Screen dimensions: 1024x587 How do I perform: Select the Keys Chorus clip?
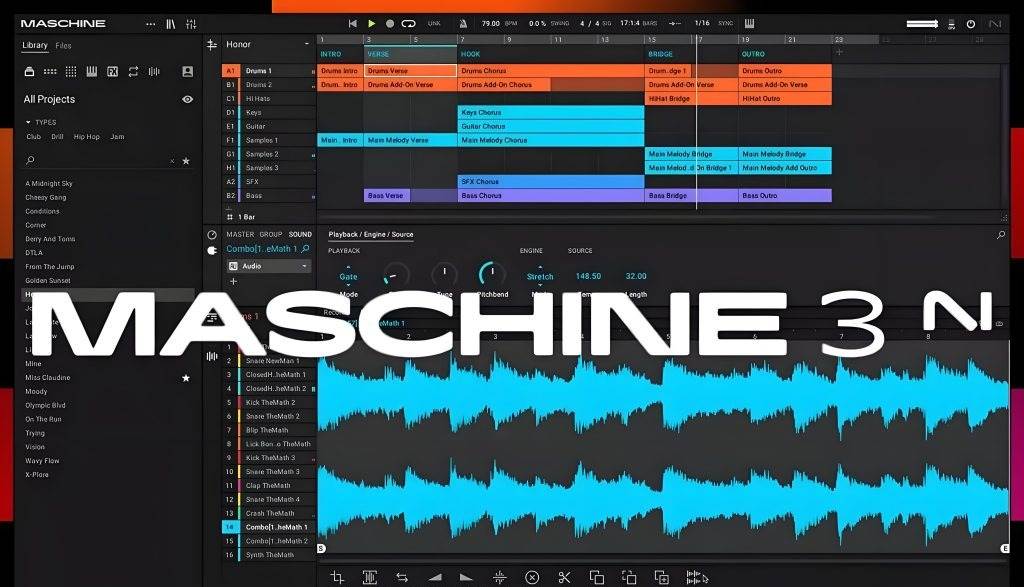pyautogui.click(x=551, y=112)
